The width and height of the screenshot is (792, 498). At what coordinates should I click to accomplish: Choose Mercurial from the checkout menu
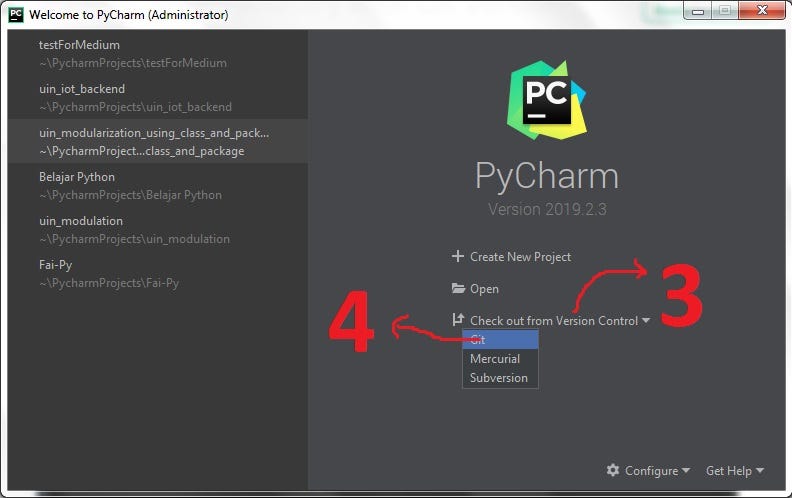[500, 359]
